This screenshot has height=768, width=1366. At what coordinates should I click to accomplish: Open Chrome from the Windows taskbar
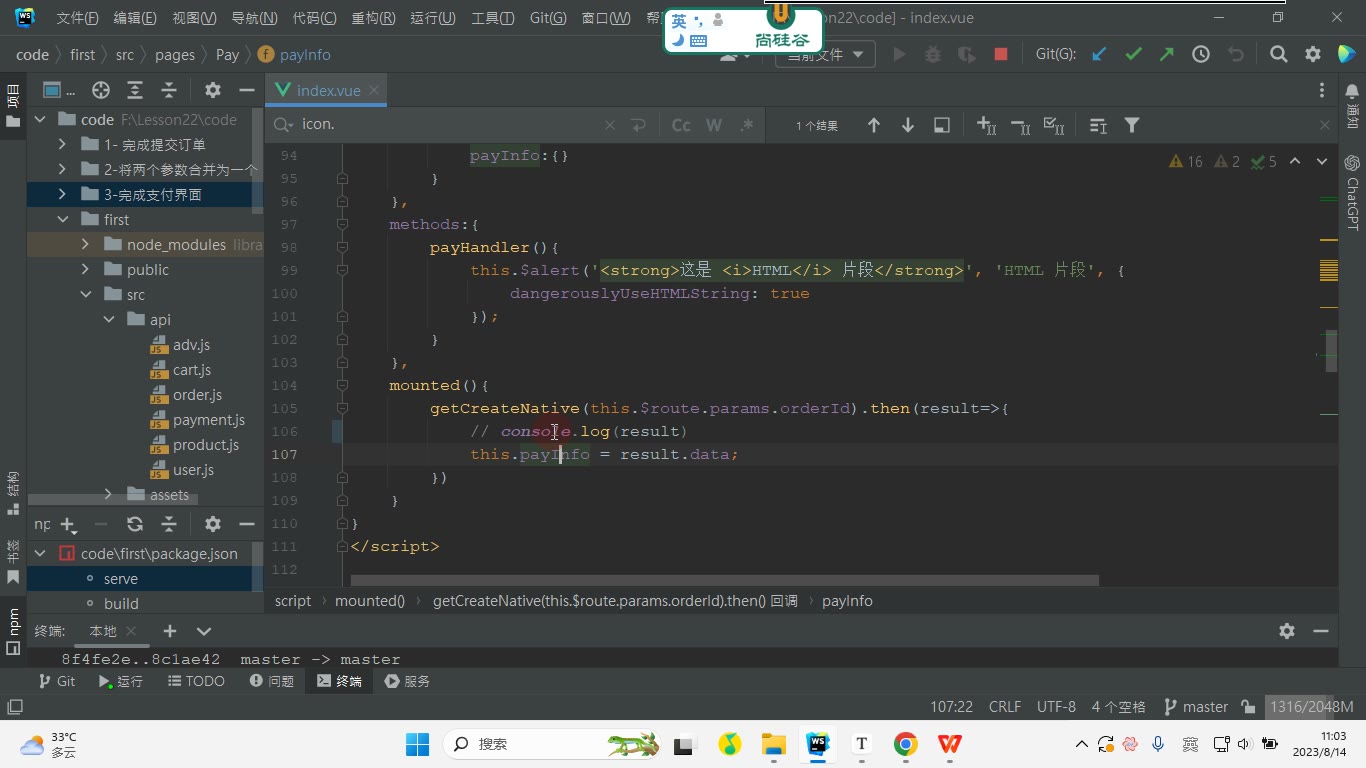(905, 744)
